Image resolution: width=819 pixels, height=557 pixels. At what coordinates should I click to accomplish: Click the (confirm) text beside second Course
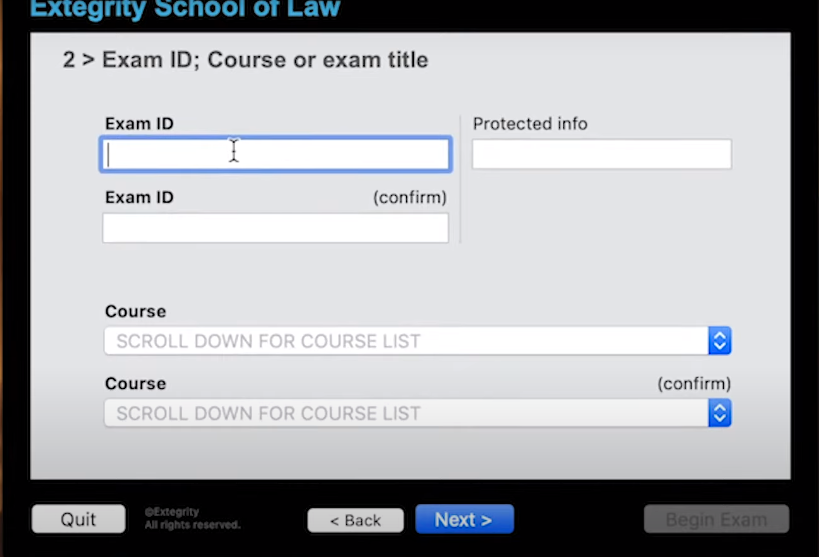[x=694, y=384]
